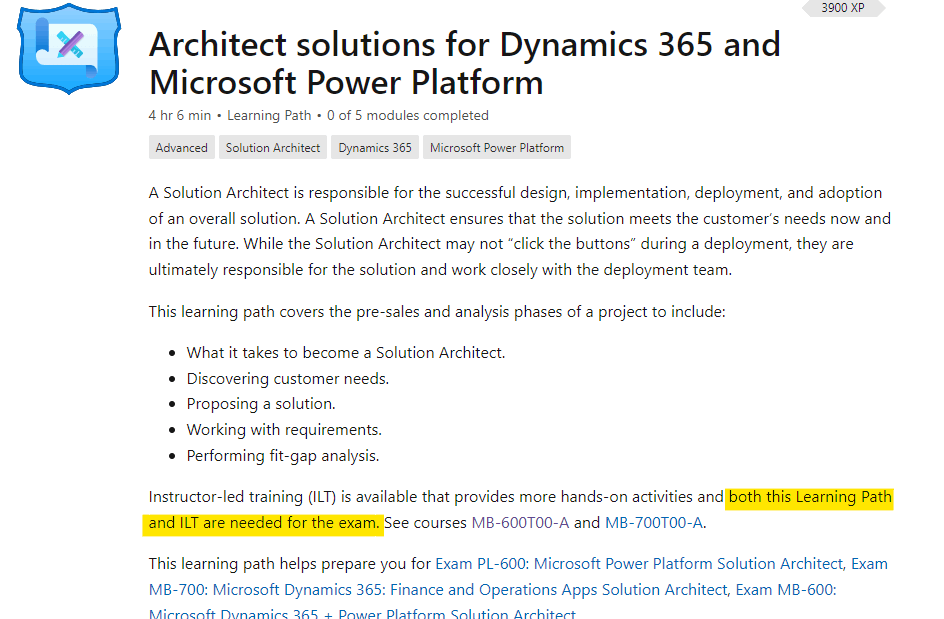Click 'This learning path covers the pre-sales' sentence
Image resolution: width=944 pixels, height=619 pixels.
click(437, 312)
